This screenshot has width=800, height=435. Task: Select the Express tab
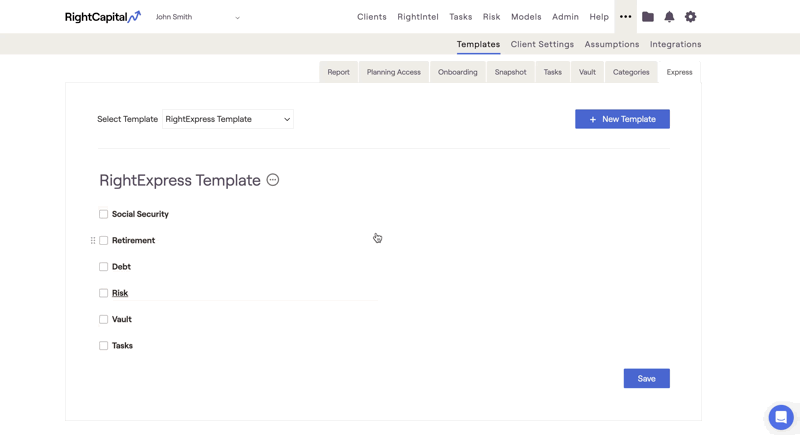(680, 72)
